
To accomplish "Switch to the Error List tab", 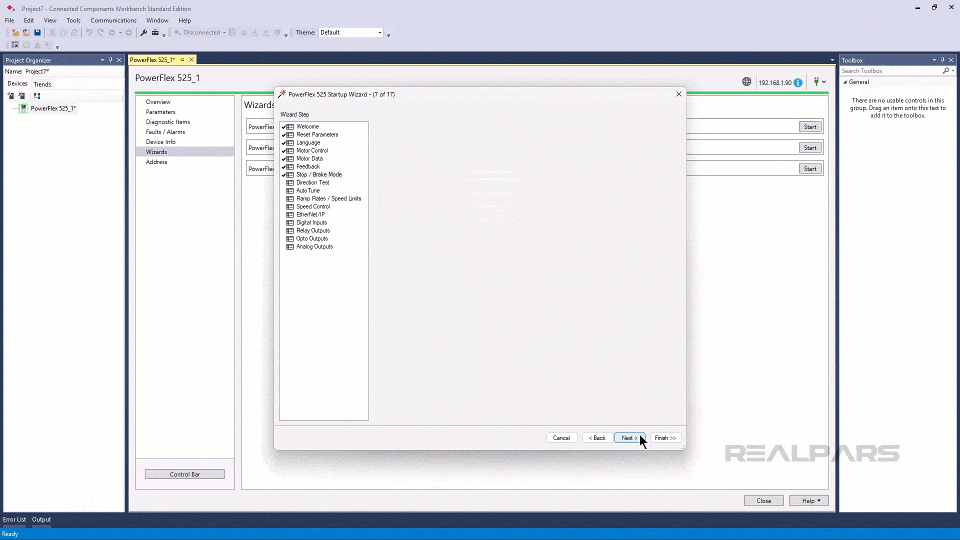I will [x=14, y=519].
